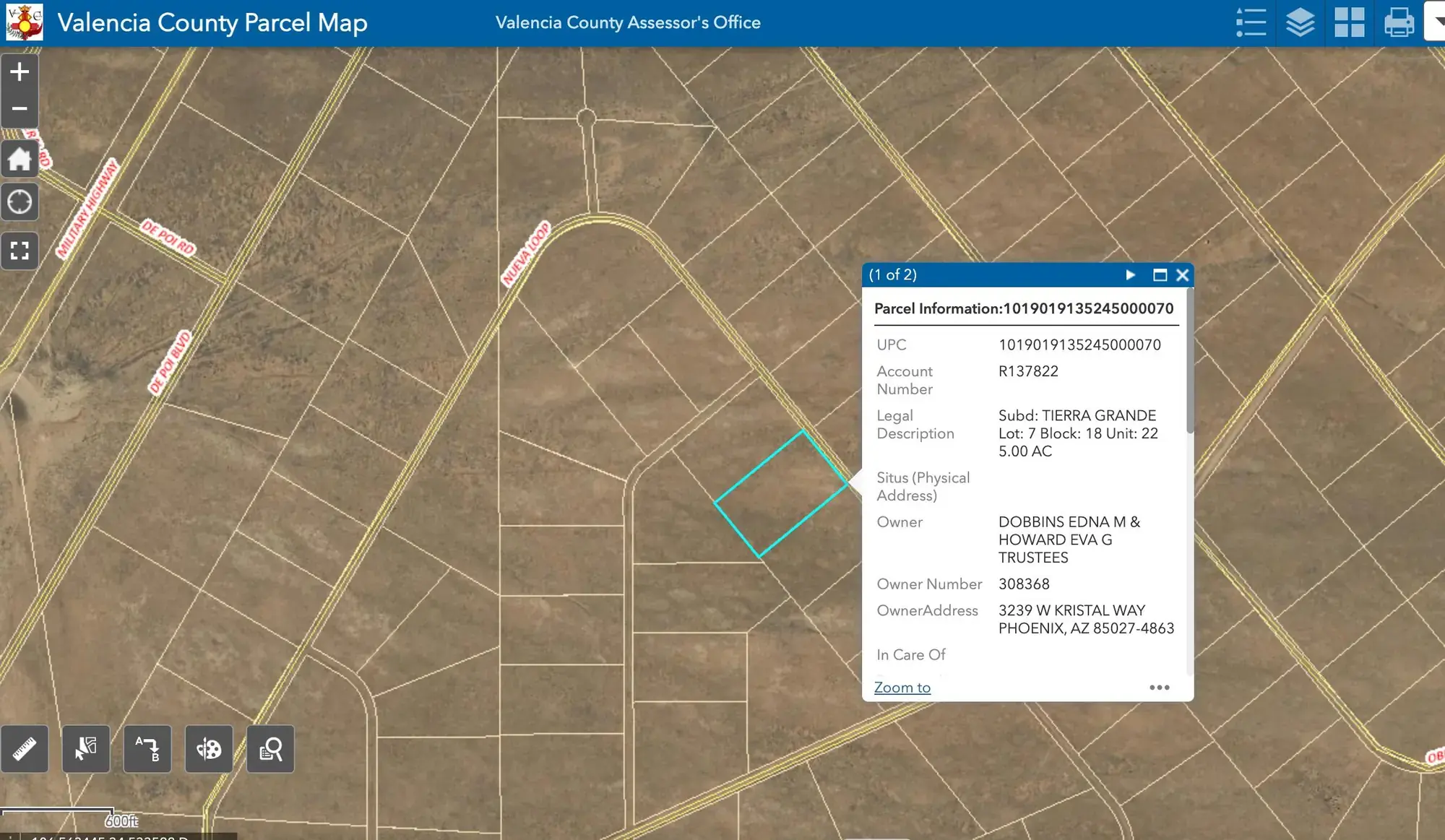Open the Draw palette tool
Viewport: 1445px width, 840px height.
[x=208, y=749]
